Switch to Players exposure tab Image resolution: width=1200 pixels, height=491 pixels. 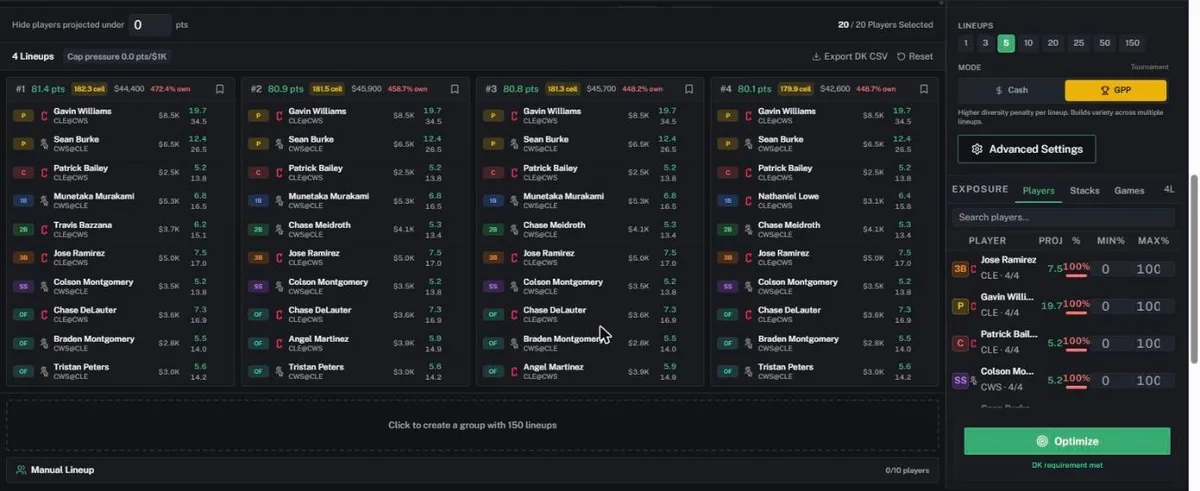pyautogui.click(x=1038, y=190)
